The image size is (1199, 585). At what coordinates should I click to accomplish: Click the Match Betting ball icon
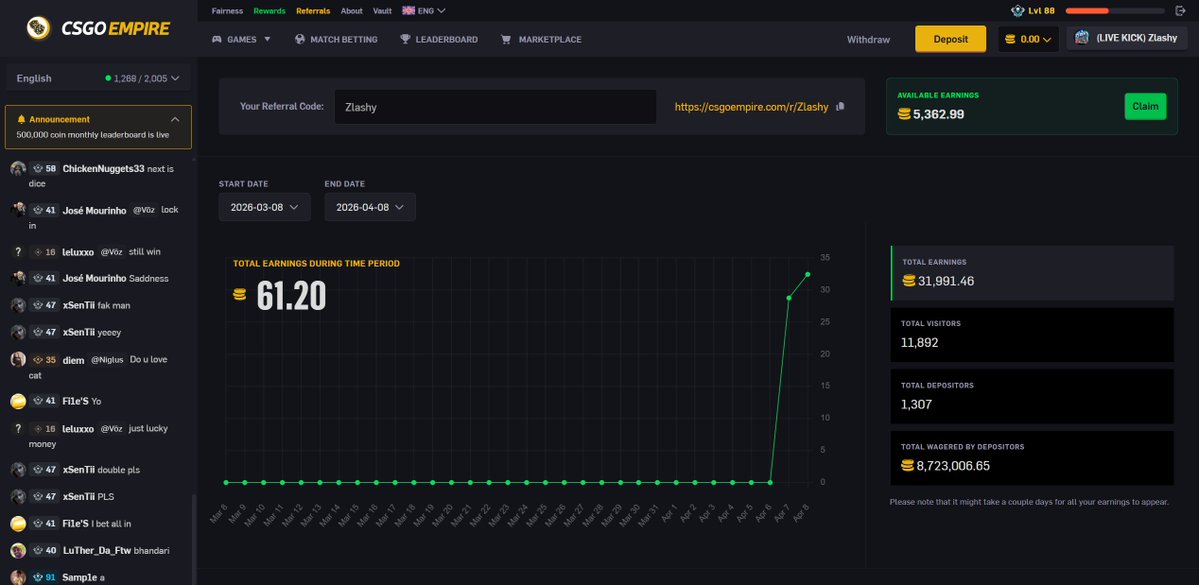tap(300, 39)
